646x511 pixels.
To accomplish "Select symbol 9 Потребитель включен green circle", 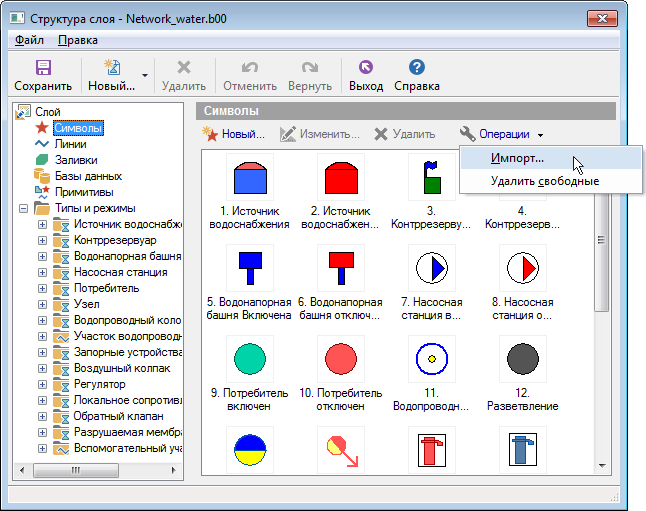I will click(x=247, y=358).
